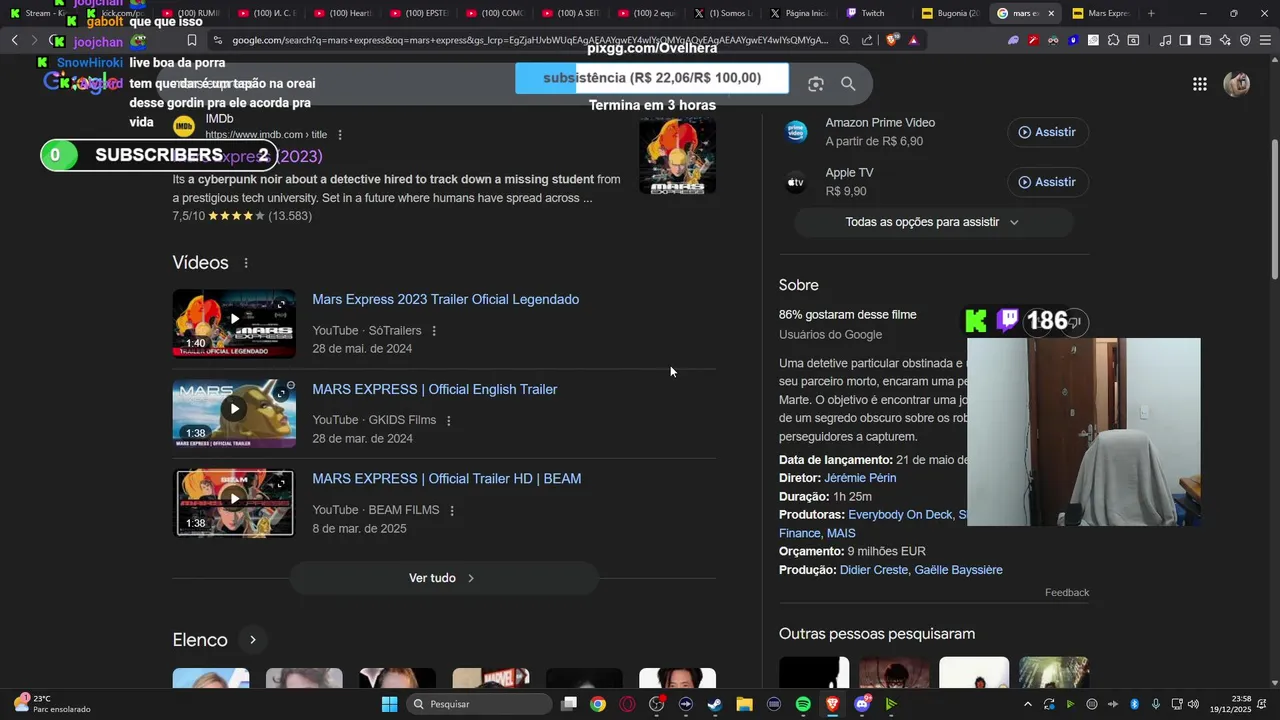
Task: Open MARS EXPRESS Official Trailer HD BEAM link
Action: click(447, 479)
